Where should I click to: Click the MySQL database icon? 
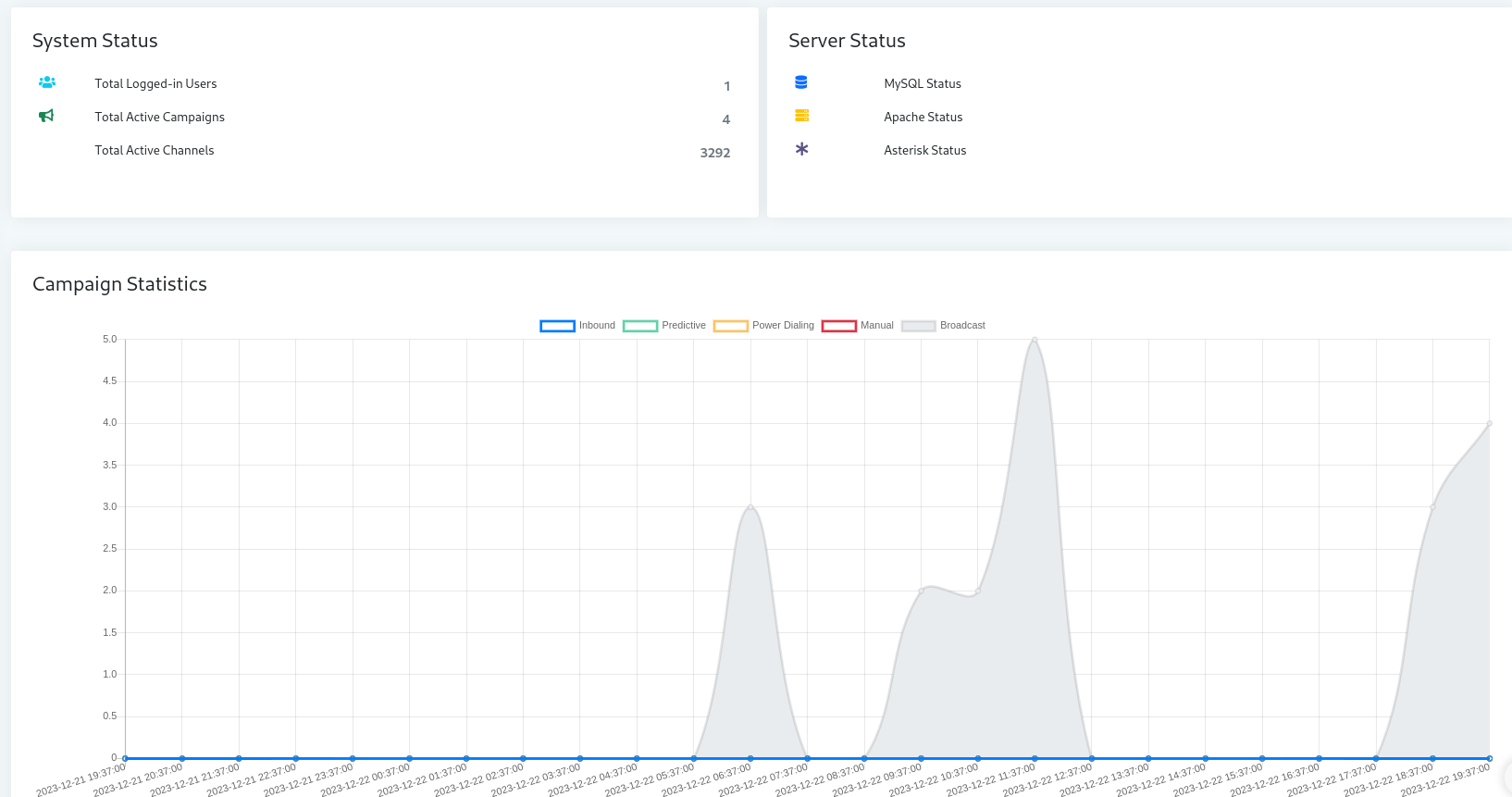click(801, 82)
